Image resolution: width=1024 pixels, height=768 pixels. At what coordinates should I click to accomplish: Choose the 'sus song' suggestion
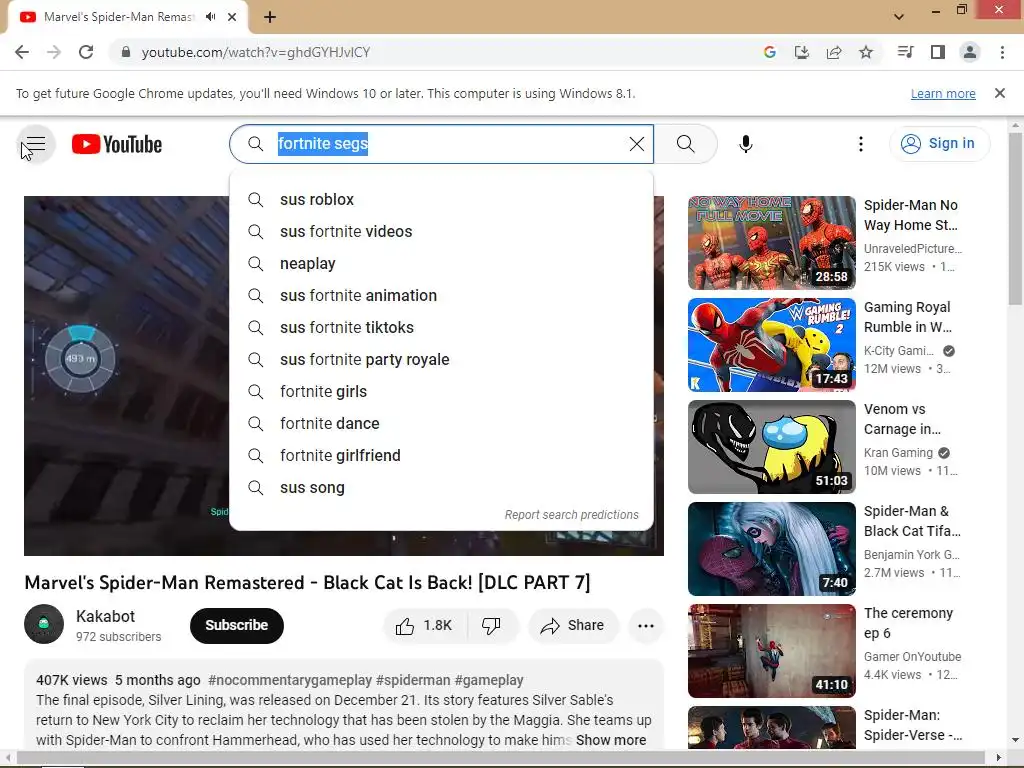(x=441, y=487)
